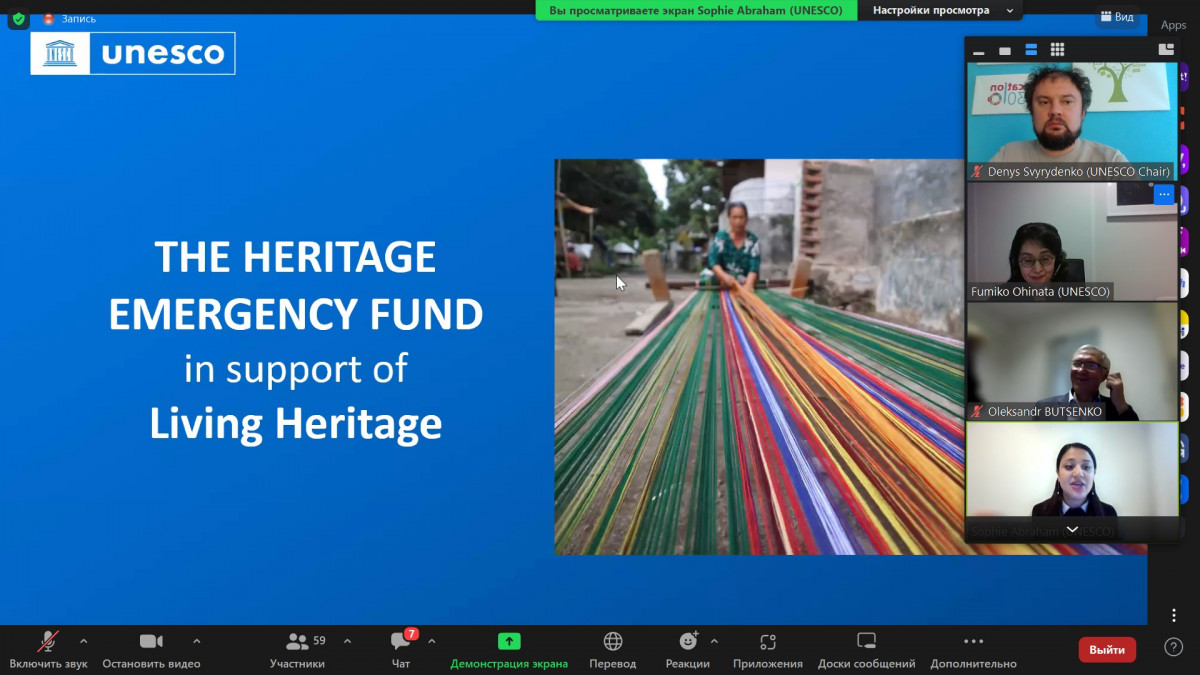Click the muted mic icon next to Oleksandr BUTSENKO
Viewport: 1200px width, 675px height.
977,412
